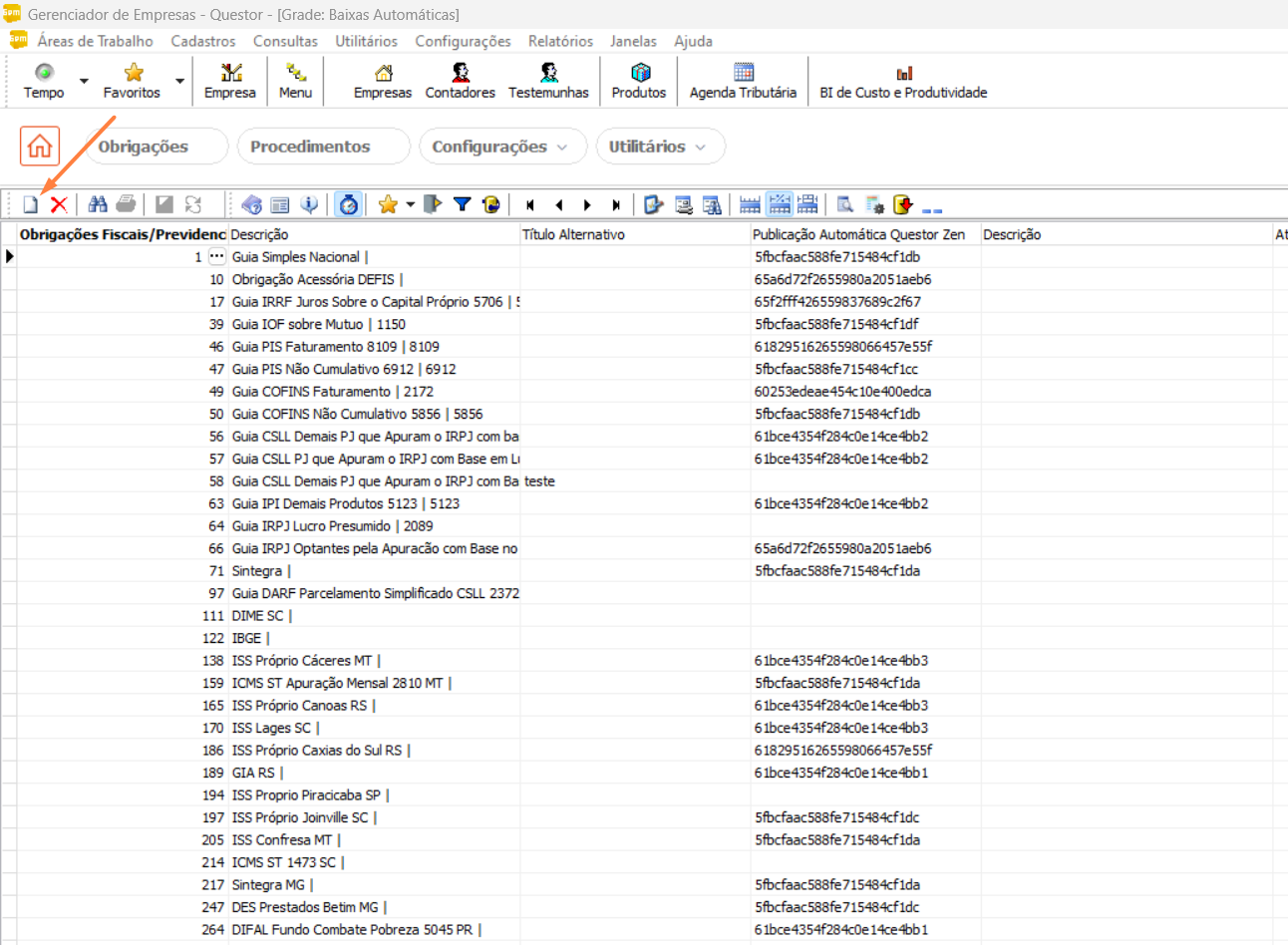Open the Janelas menu
Image resolution: width=1288 pixels, height=945 pixels.
(x=633, y=41)
